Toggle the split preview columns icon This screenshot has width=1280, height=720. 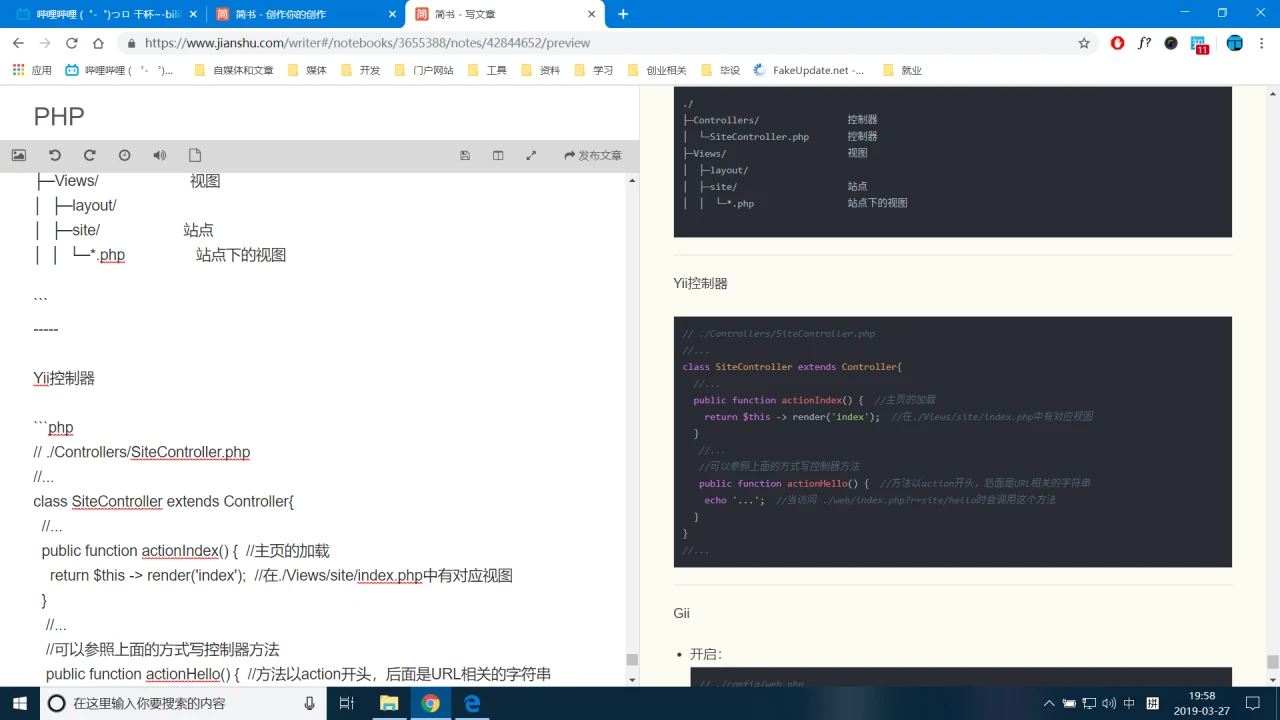pos(498,155)
